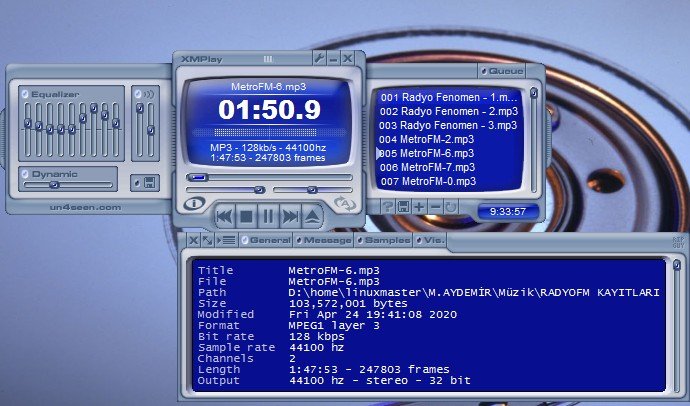Image resolution: width=690 pixels, height=406 pixels.
Task: Select 001 Radyo Fenomen - 1 in playlist
Action: click(449, 97)
